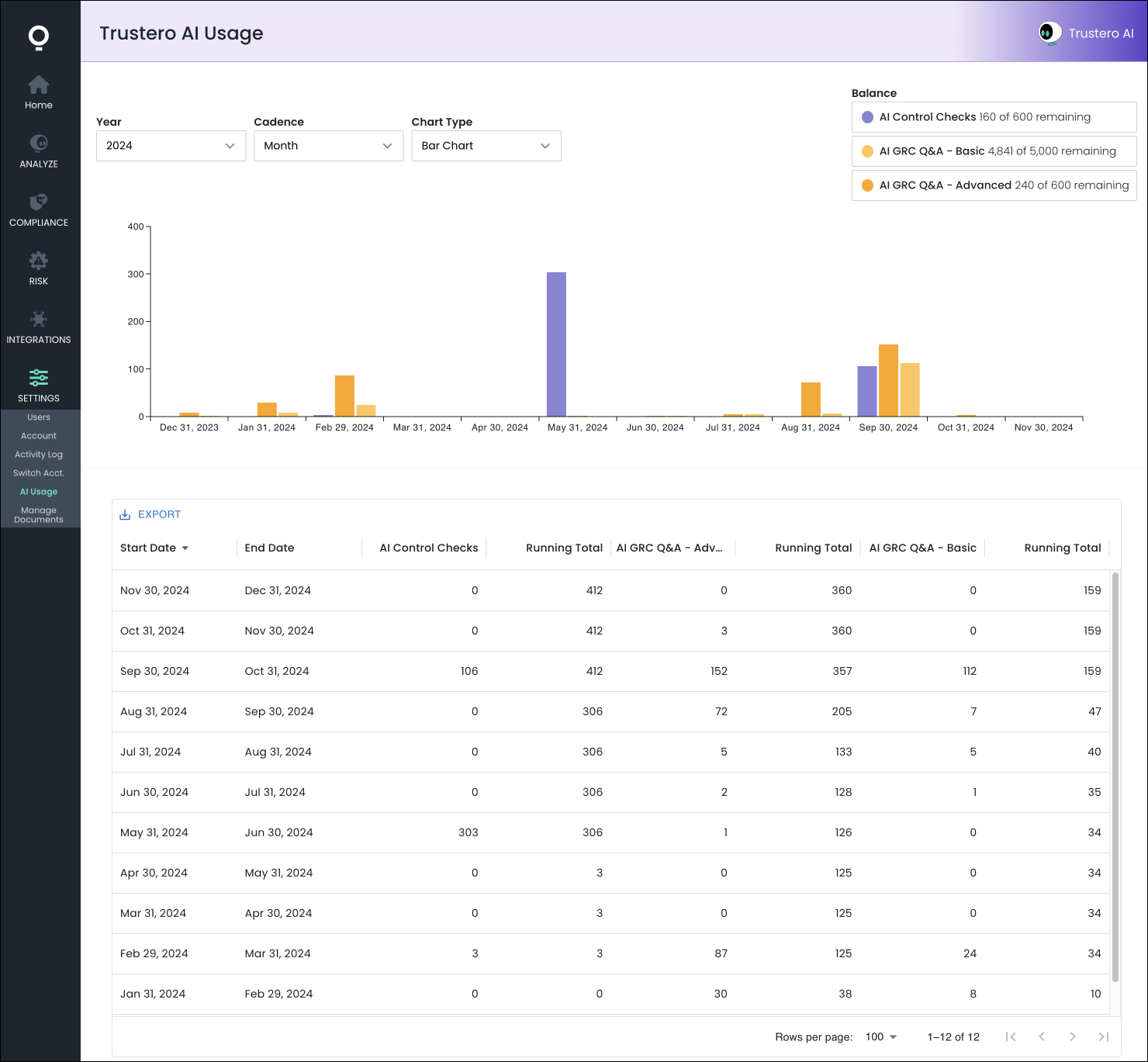Viewport: 1148px width, 1062px height.
Task: Click advanced value 87 cell
Action: pos(721,953)
